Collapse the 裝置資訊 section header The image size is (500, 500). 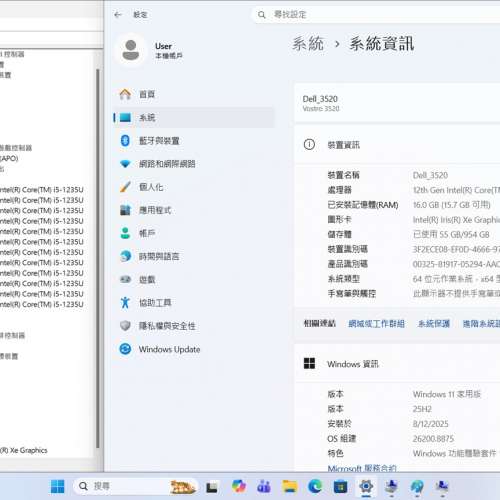tap(397, 145)
